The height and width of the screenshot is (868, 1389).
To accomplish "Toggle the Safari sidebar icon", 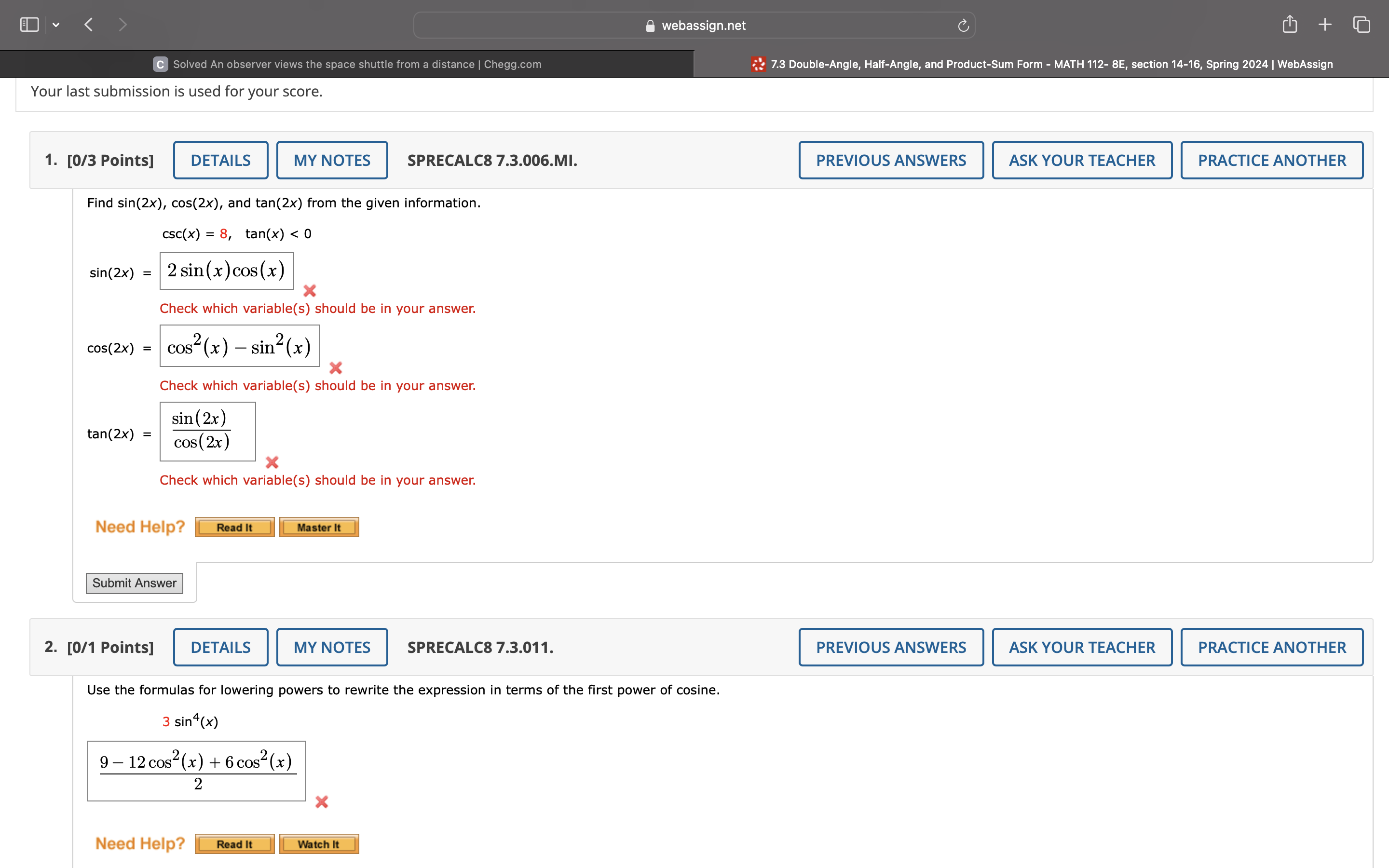I will [29, 25].
